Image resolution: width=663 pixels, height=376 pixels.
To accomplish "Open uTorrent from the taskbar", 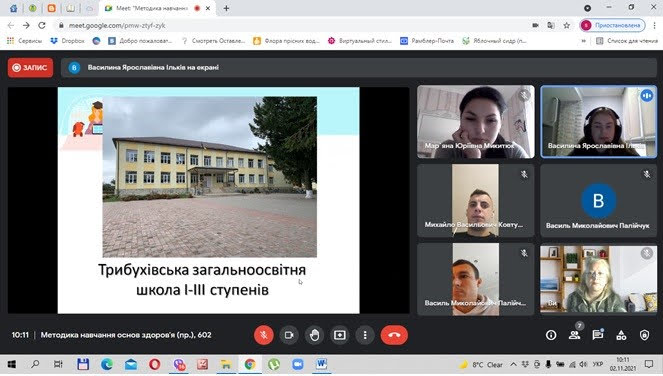I will [274, 364].
